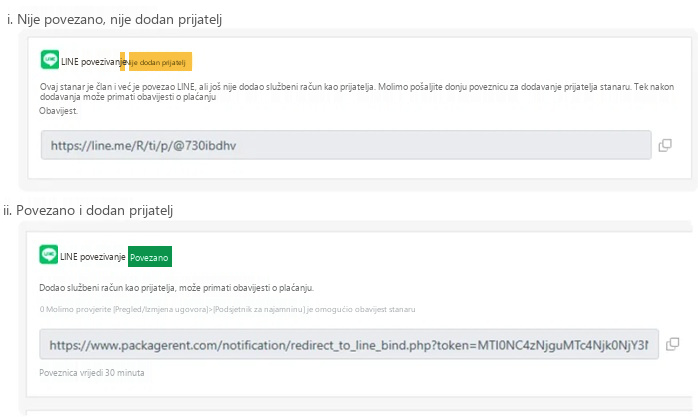This screenshot has height=417, width=698.
Task: Click the LINE logo in second card
Action: click(49, 255)
